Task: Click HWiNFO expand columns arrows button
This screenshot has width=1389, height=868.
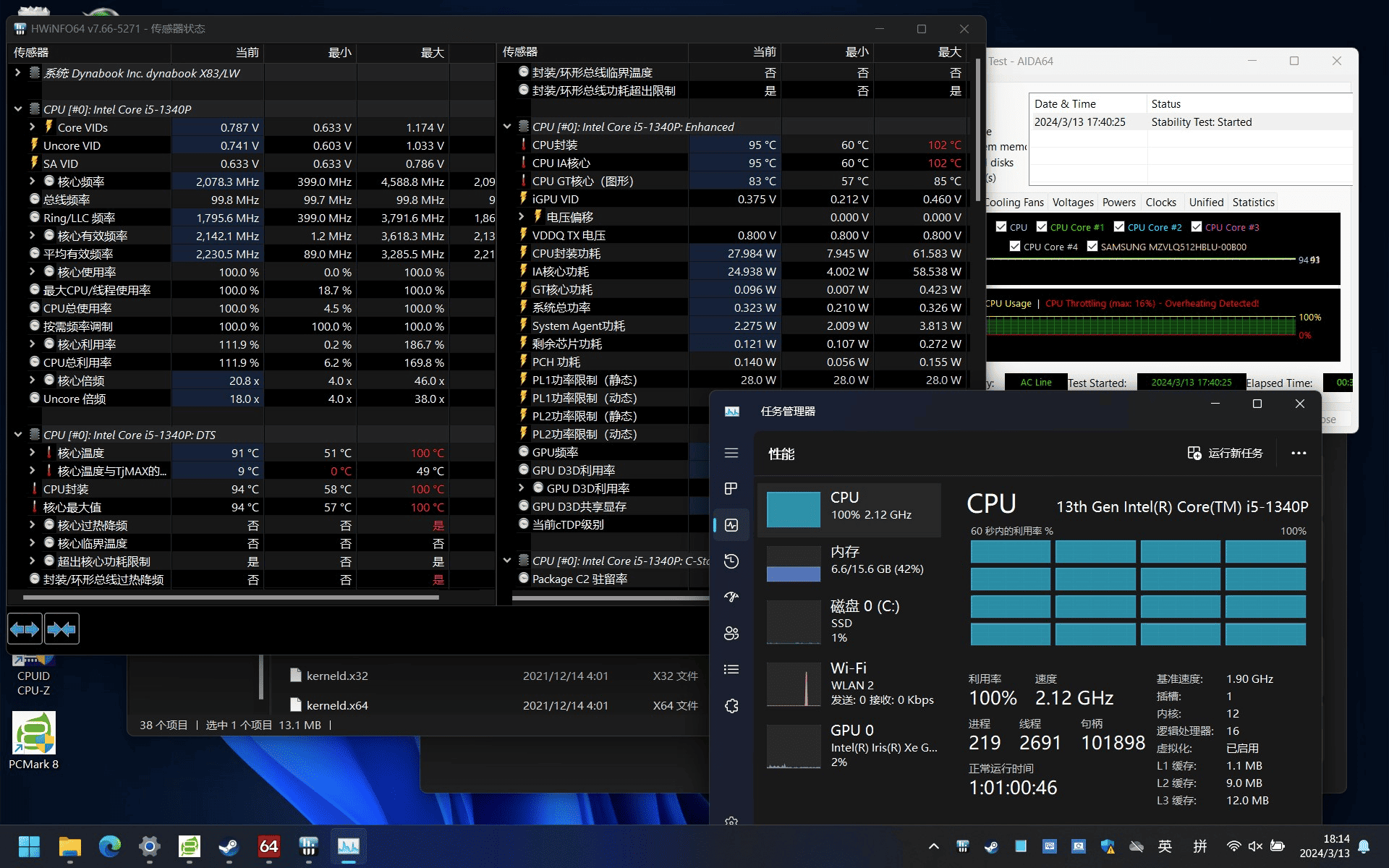Action: (25, 629)
